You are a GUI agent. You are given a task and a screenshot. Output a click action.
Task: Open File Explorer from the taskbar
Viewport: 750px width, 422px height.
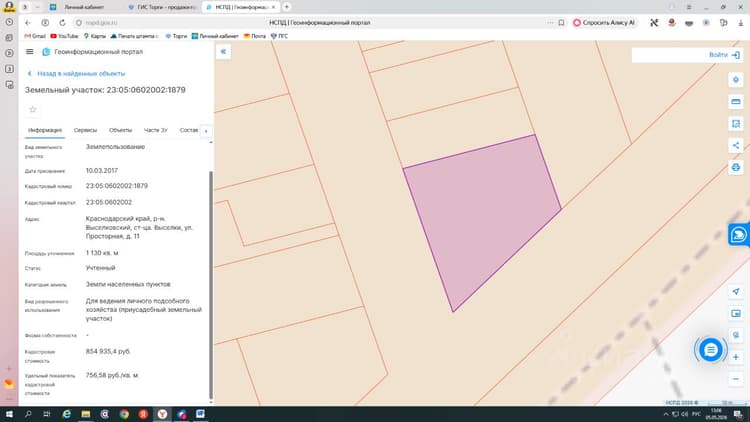[x=86, y=414]
